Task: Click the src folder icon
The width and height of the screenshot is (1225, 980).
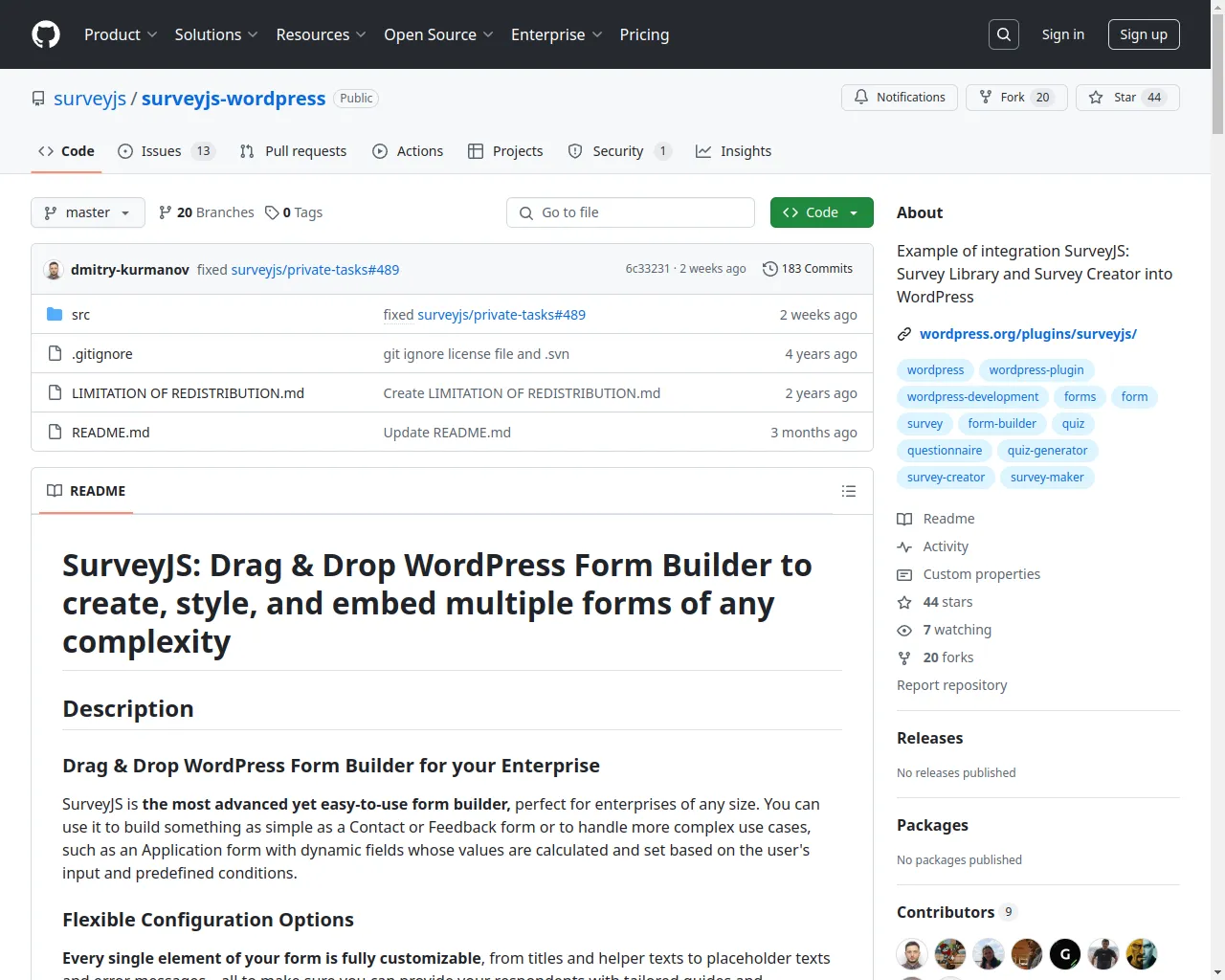Action: point(55,314)
